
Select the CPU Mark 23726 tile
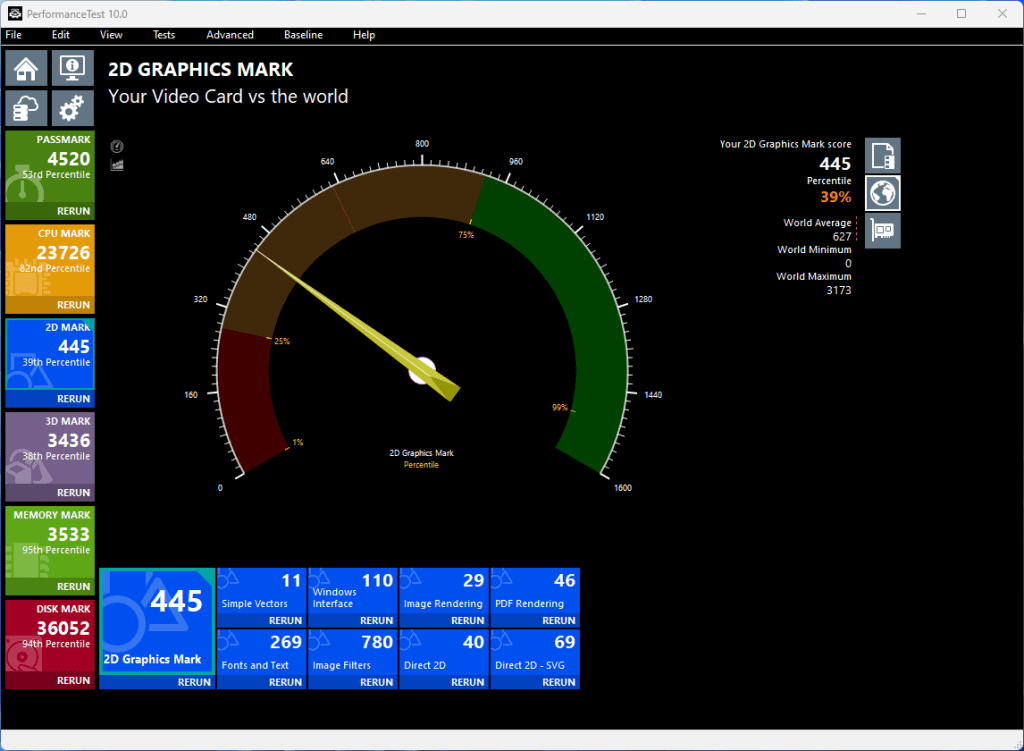50,261
